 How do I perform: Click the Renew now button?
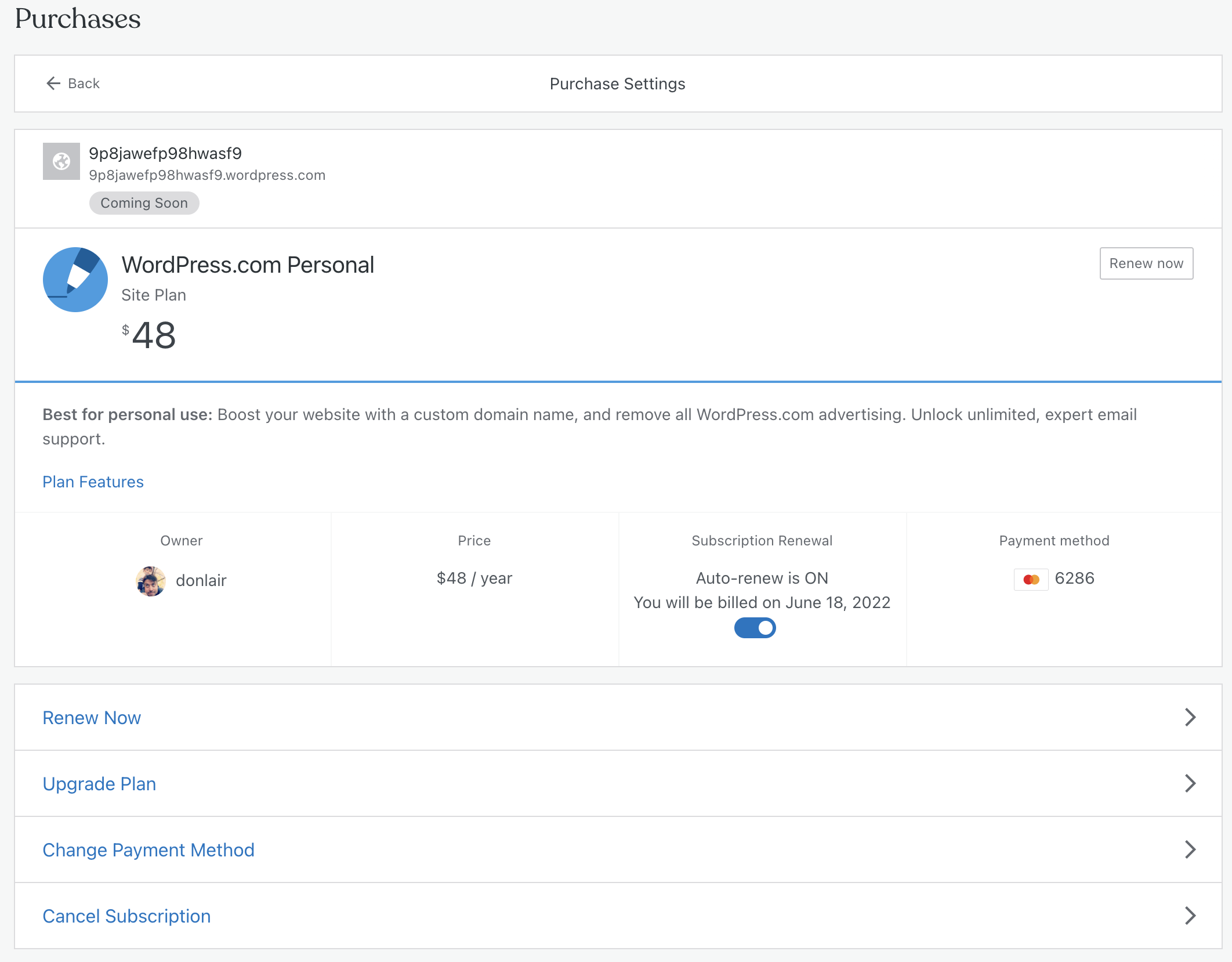point(1146,263)
